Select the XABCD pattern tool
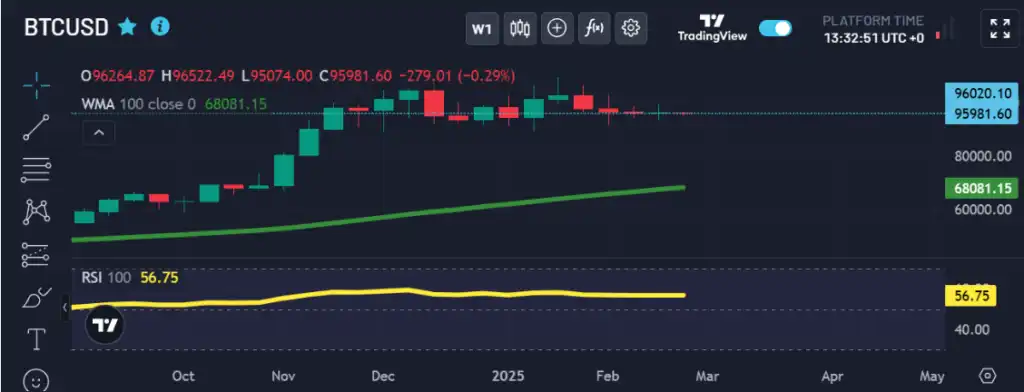This screenshot has height=392, width=1024. click(x=36, y=212)
